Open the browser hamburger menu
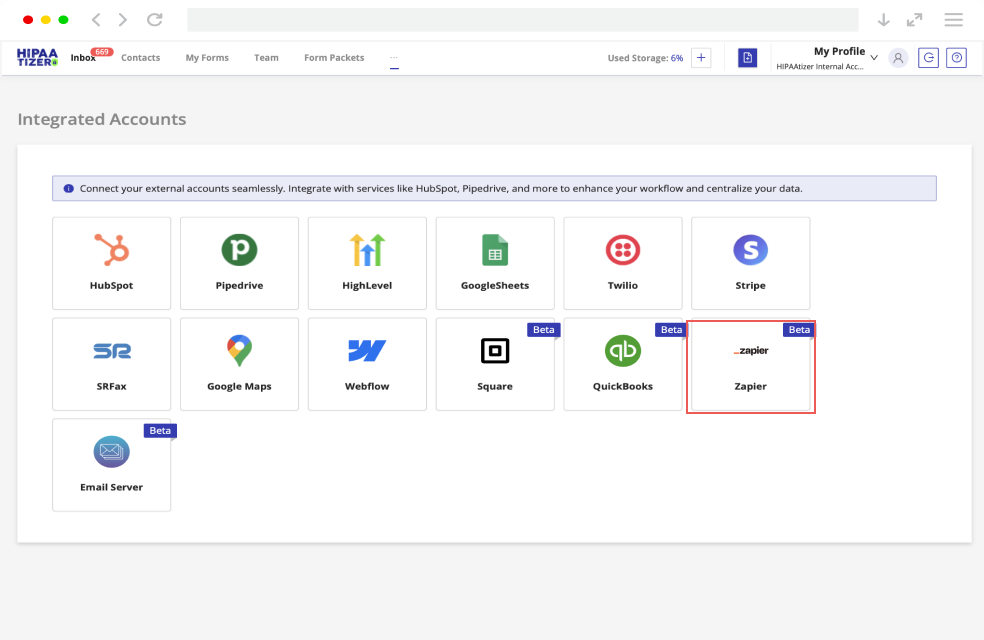Screen dimensions: 984x640 point(953,19)
